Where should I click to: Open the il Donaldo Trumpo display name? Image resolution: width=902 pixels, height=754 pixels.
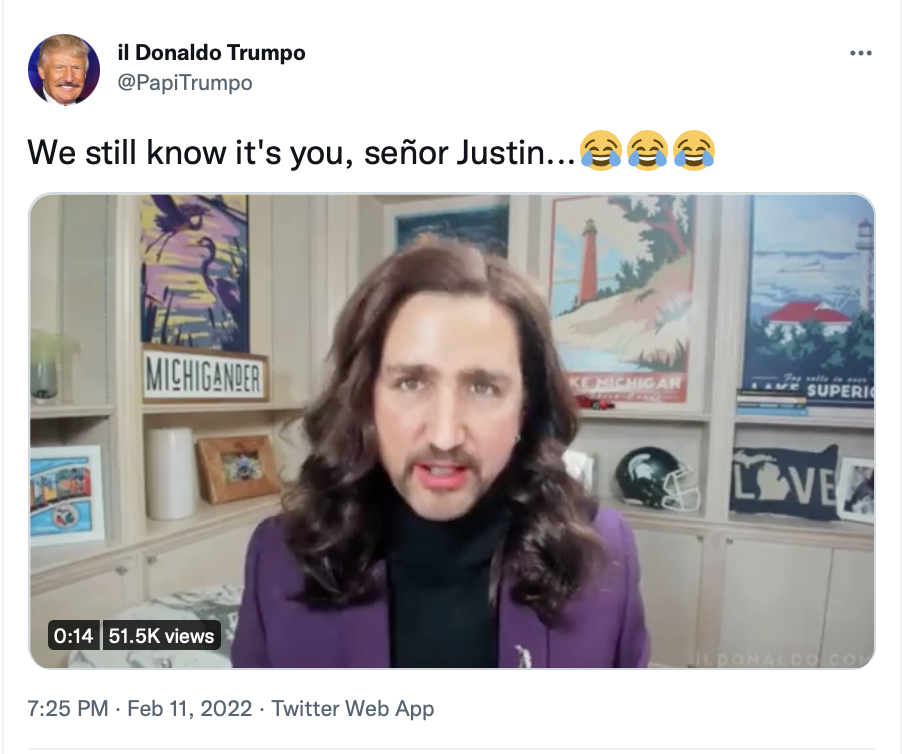tap(212, 52)
